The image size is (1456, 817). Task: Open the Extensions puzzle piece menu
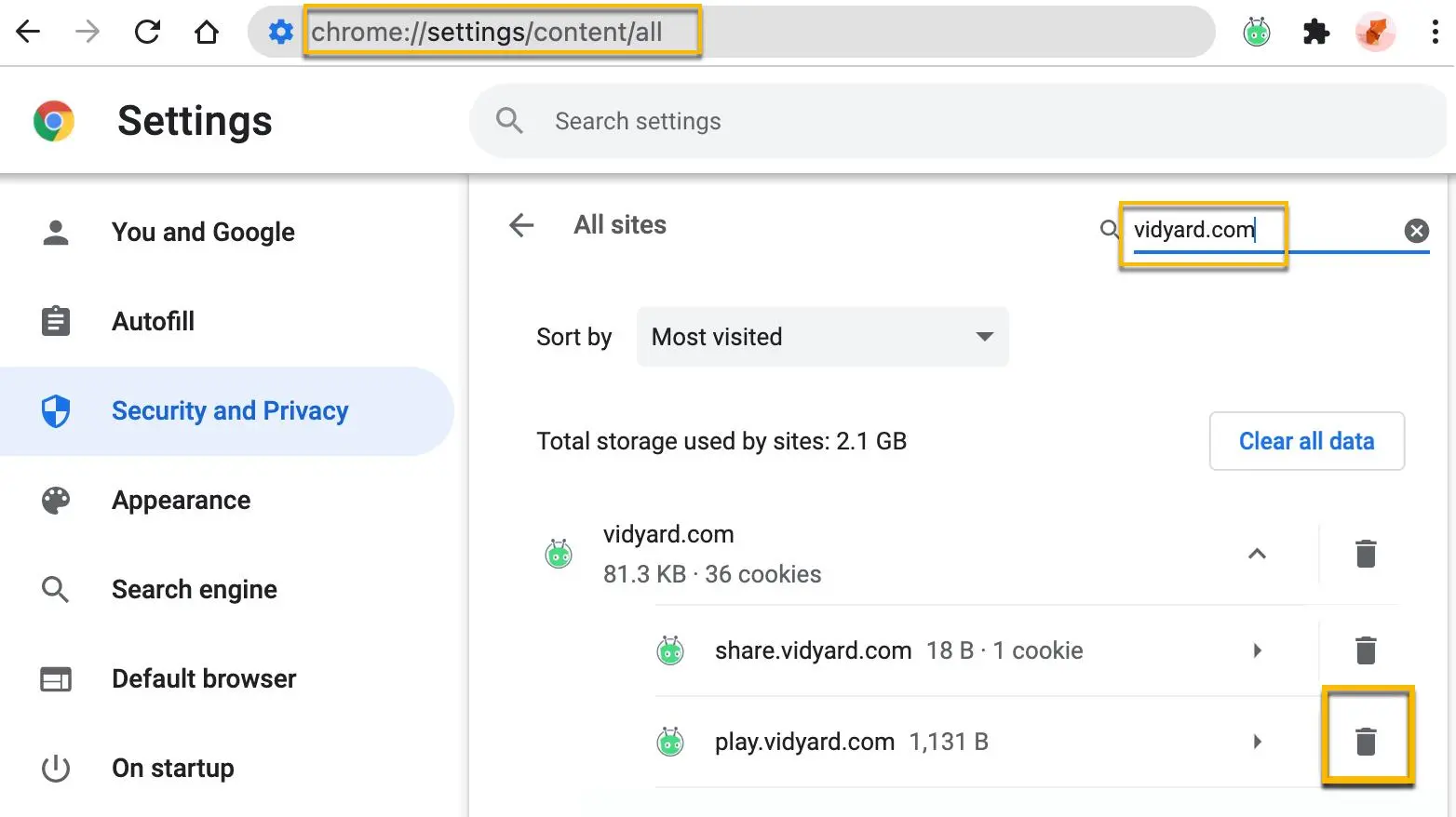[1316, 33]
